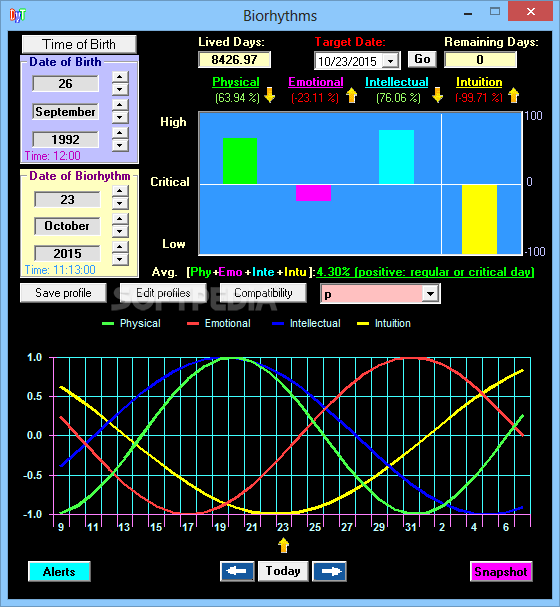Click Save profile button
560x607 pixels.
(x=63, y=293)
